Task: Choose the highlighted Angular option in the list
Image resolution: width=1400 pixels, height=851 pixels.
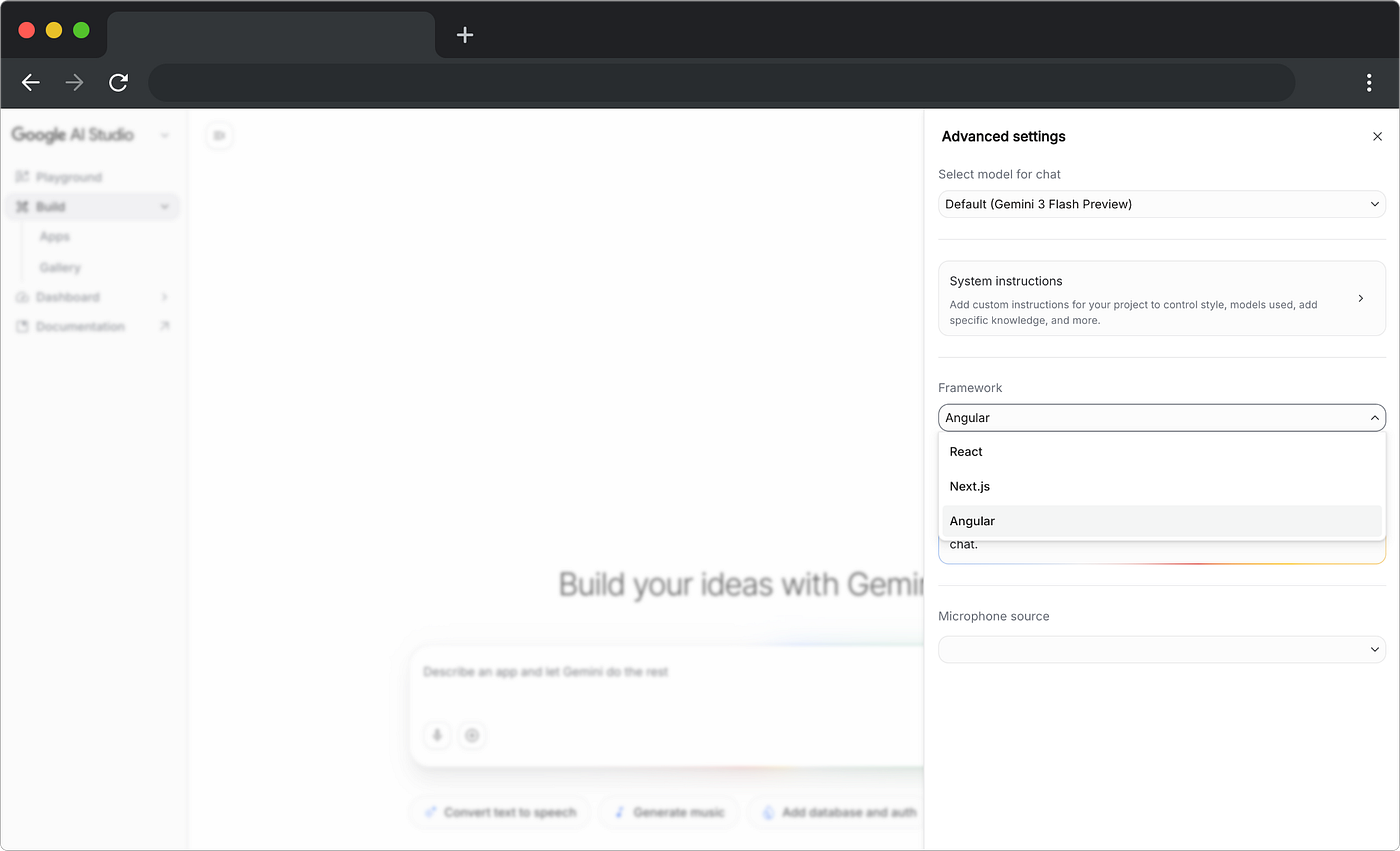Action: pos(1162,521)
